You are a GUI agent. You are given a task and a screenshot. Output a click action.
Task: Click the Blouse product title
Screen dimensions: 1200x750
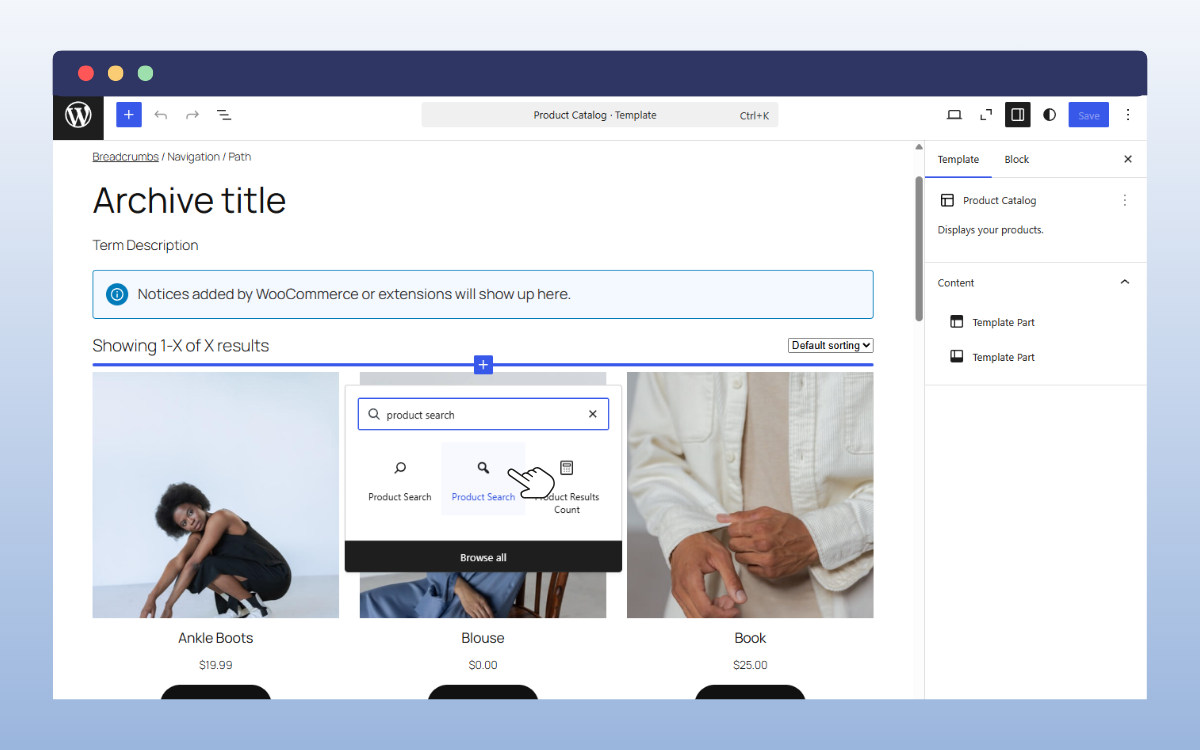click(483, 638)
